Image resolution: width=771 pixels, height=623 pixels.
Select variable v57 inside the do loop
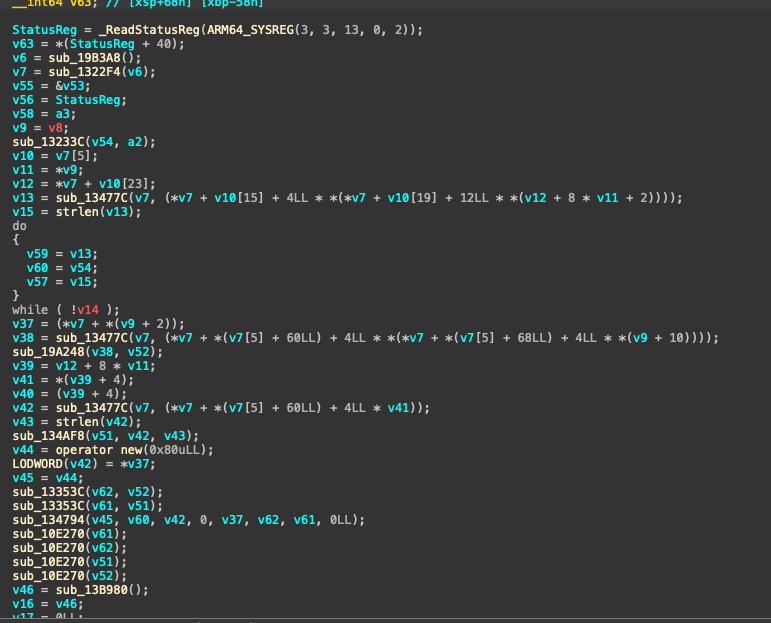tap(37, 282)
